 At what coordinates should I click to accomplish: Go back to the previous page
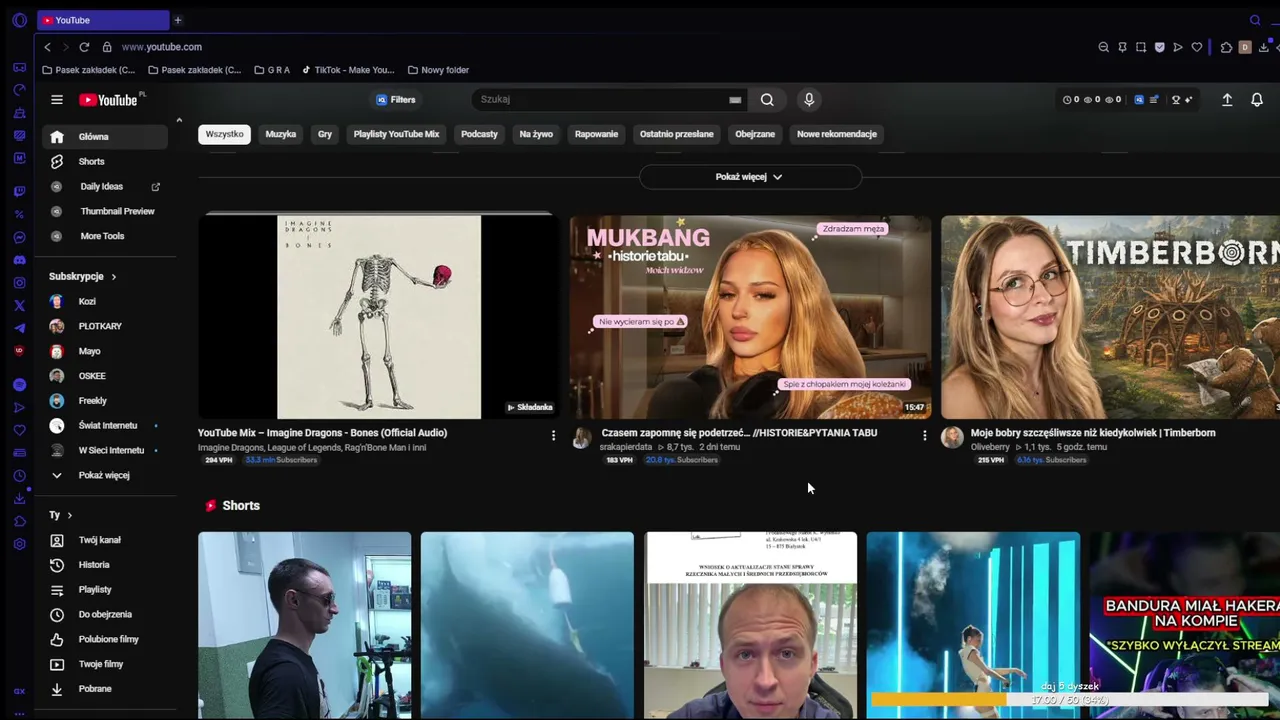pyautogui.click(x=47, y=47)
